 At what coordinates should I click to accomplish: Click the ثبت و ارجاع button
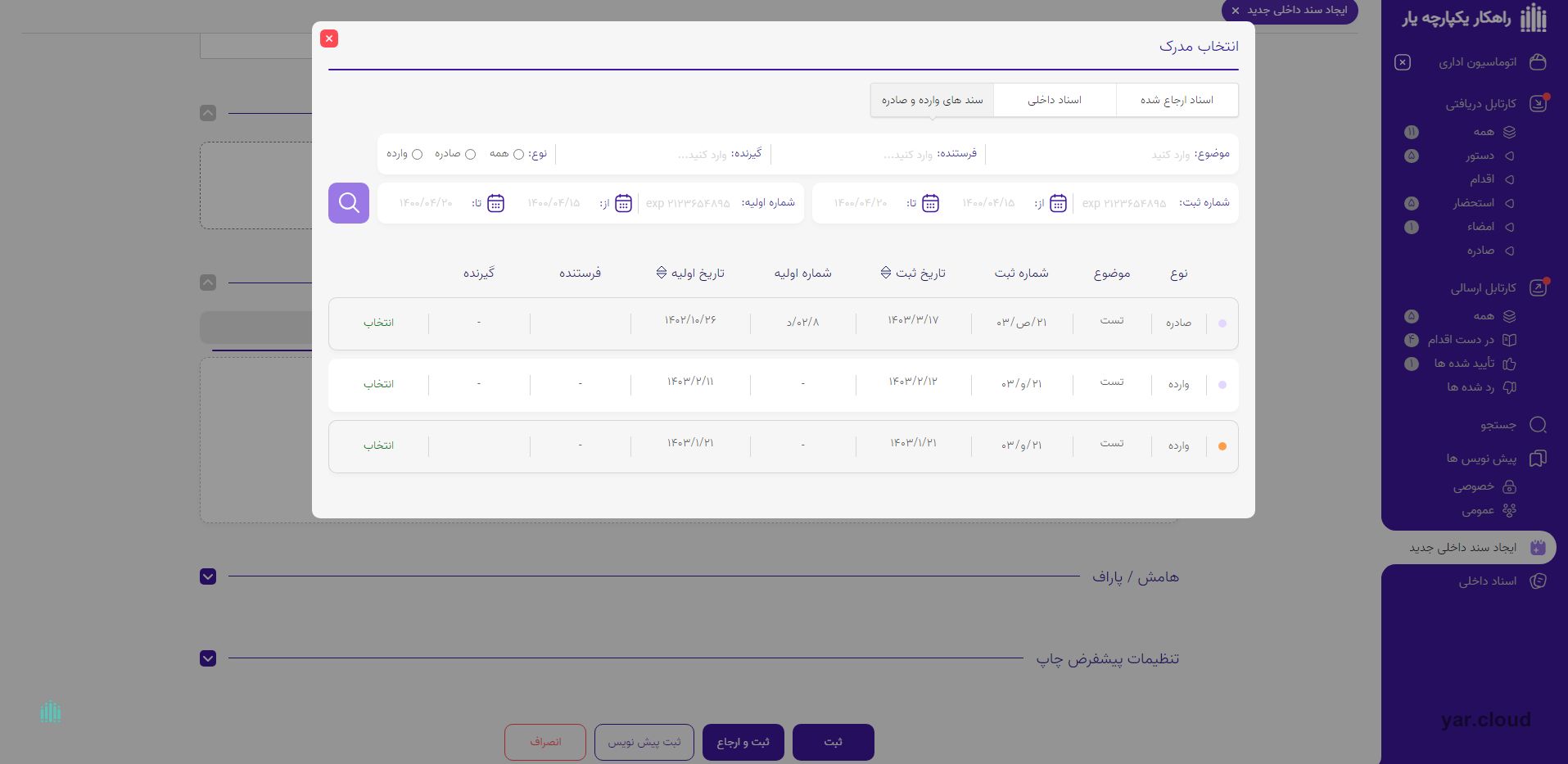[x=743, y=742]
